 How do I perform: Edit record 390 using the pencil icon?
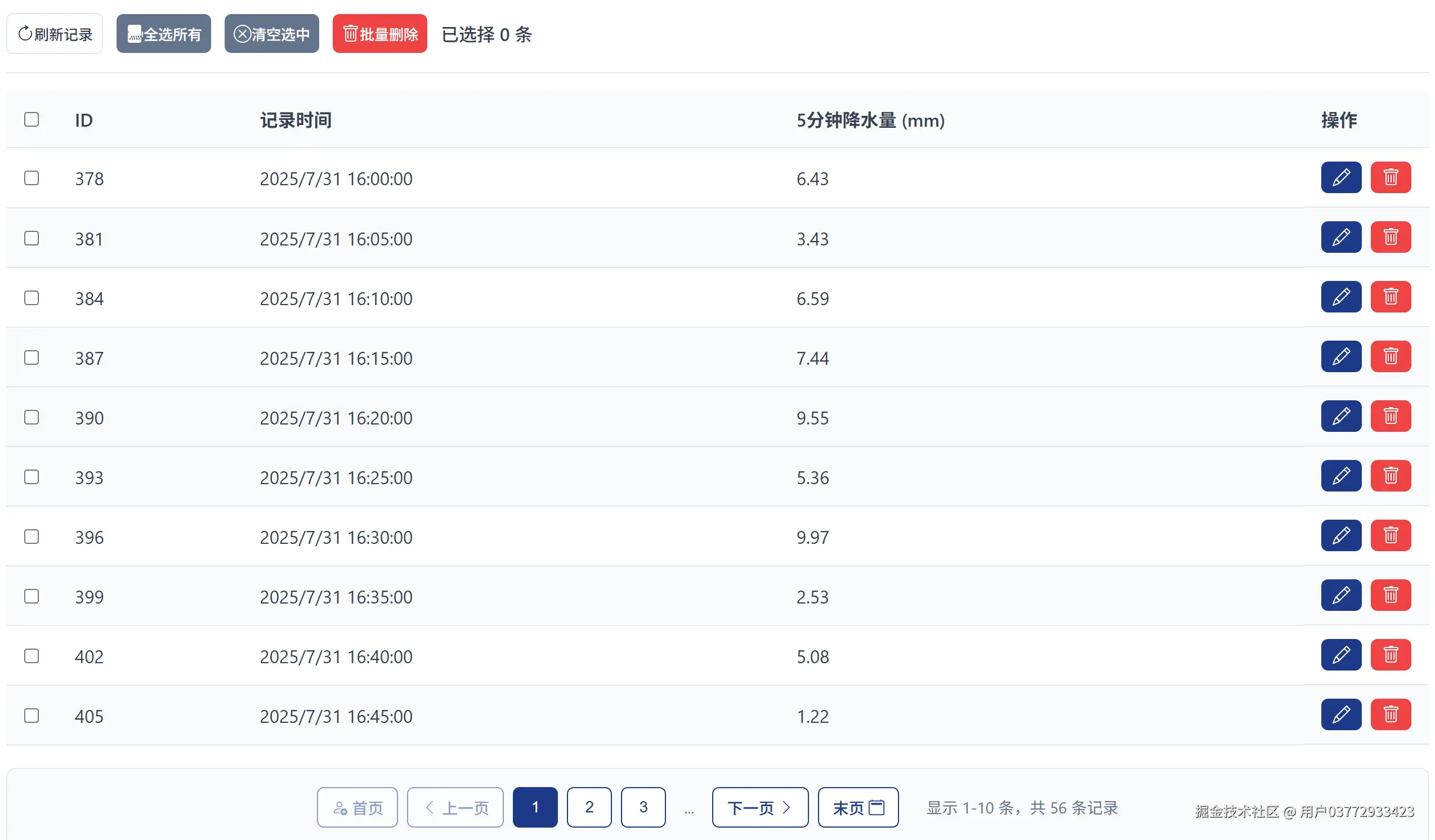click(1340, 416)
